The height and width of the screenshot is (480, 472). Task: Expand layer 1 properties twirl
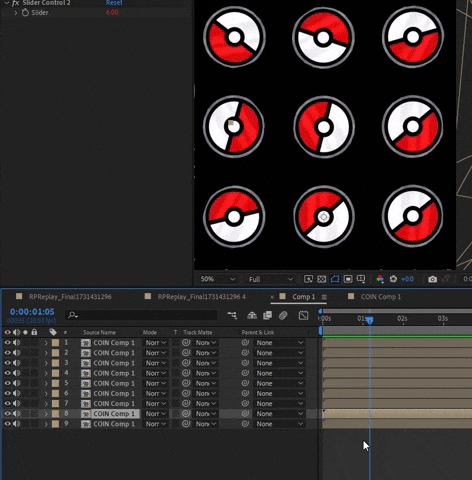coord(46,343)
